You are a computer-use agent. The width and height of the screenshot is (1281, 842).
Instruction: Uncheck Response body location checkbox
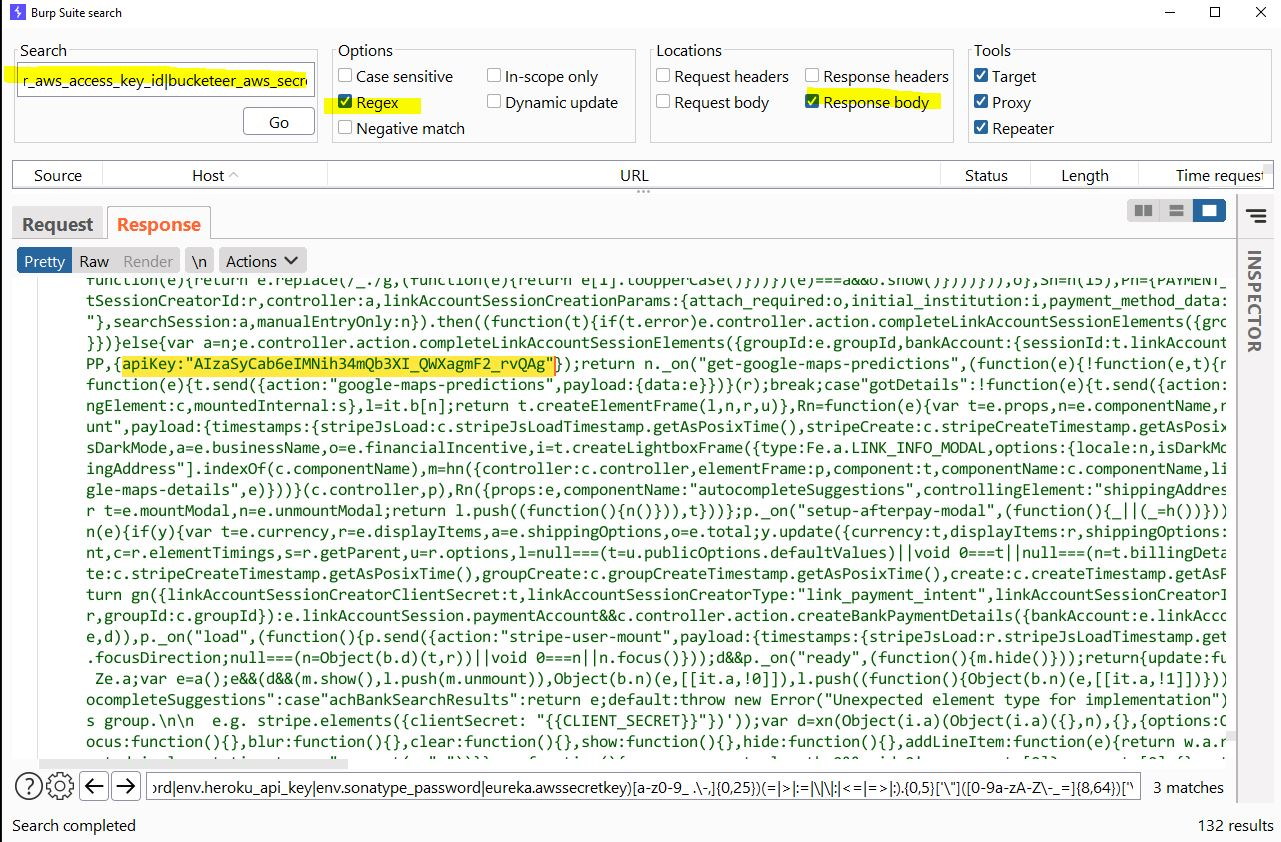(812, 102)
